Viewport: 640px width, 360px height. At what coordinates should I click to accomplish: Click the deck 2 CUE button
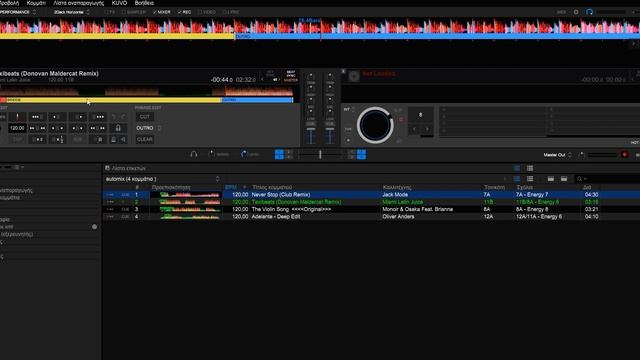[348, 129]
